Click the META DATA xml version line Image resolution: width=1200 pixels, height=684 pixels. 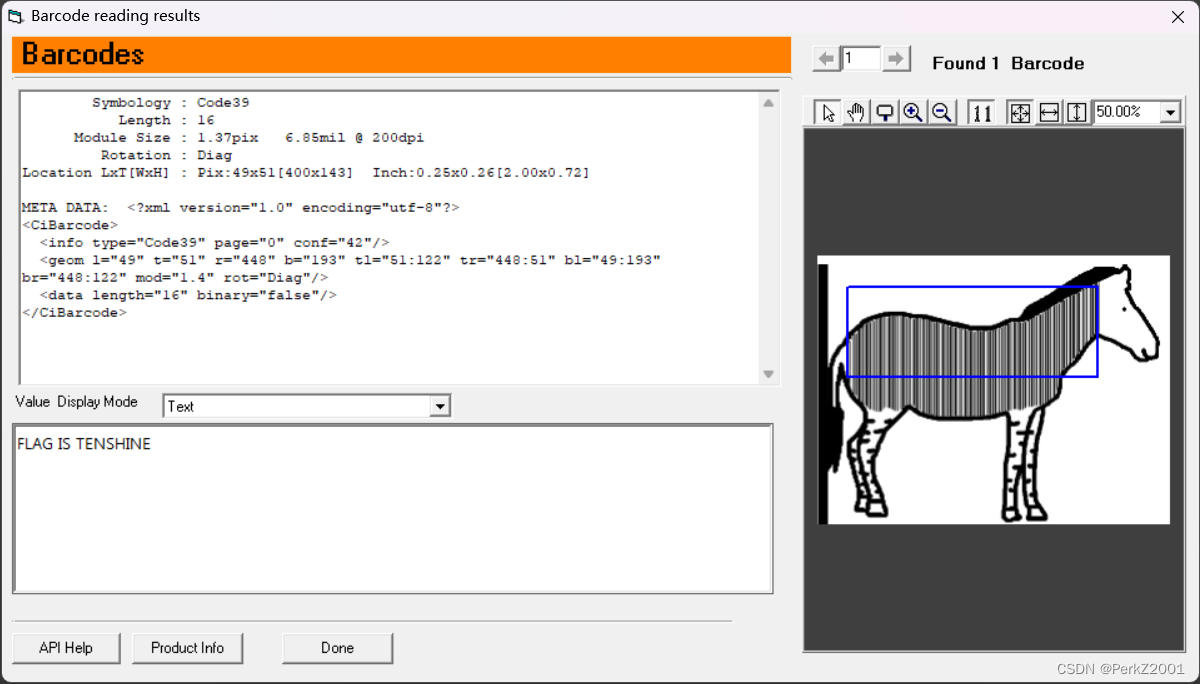240,207
